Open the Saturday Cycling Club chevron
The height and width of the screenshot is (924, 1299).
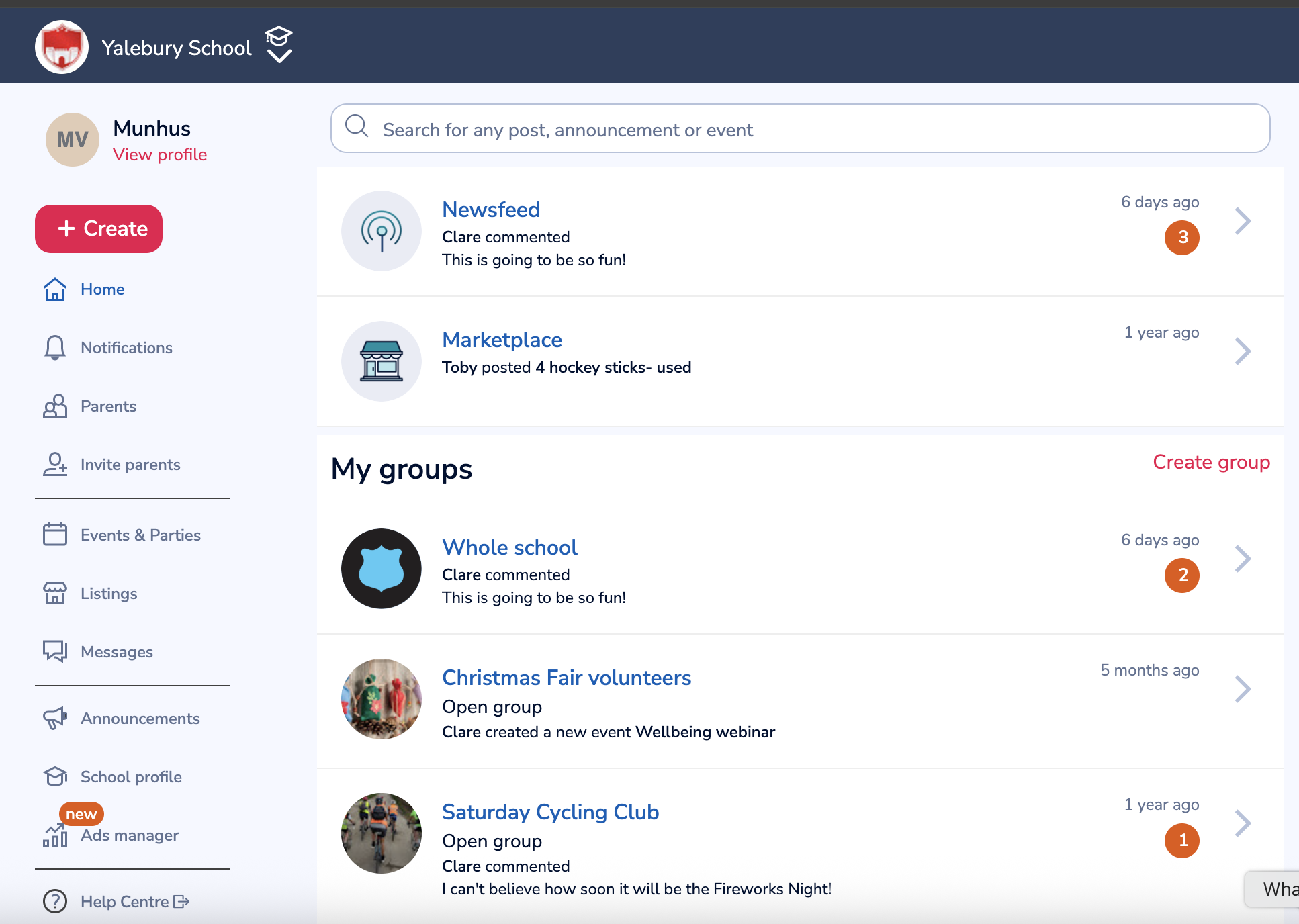(x=1243, y=823)
